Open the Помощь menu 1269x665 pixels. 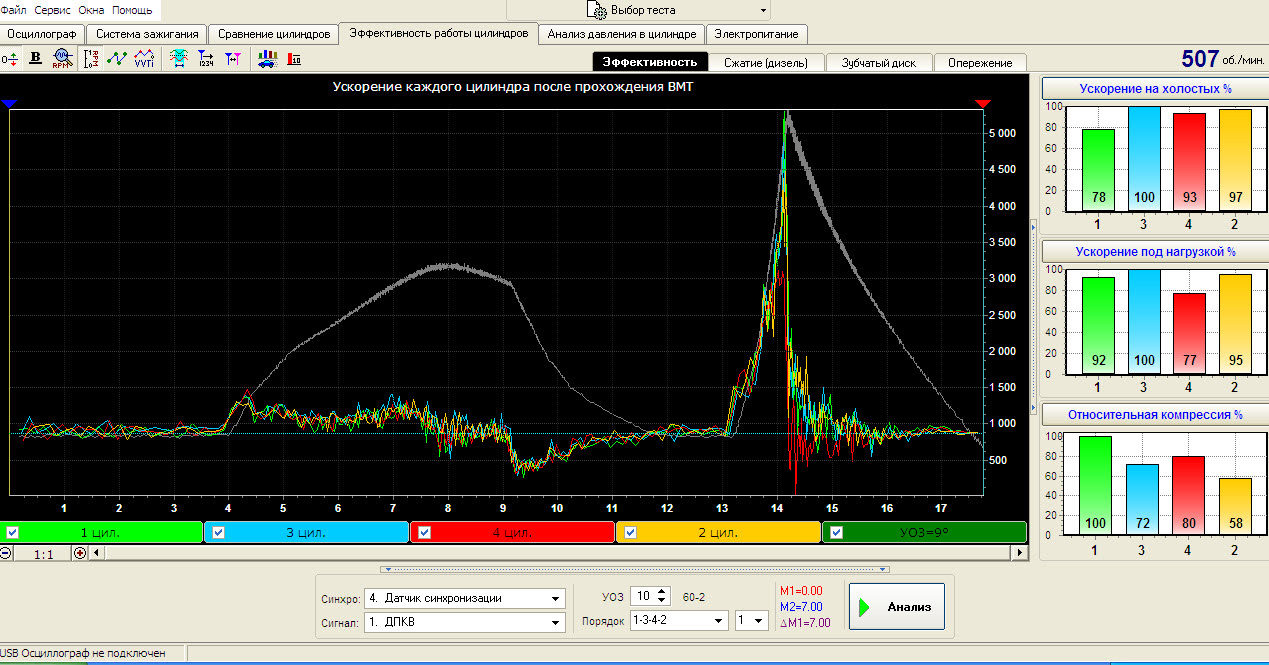[x=132, y=10]
